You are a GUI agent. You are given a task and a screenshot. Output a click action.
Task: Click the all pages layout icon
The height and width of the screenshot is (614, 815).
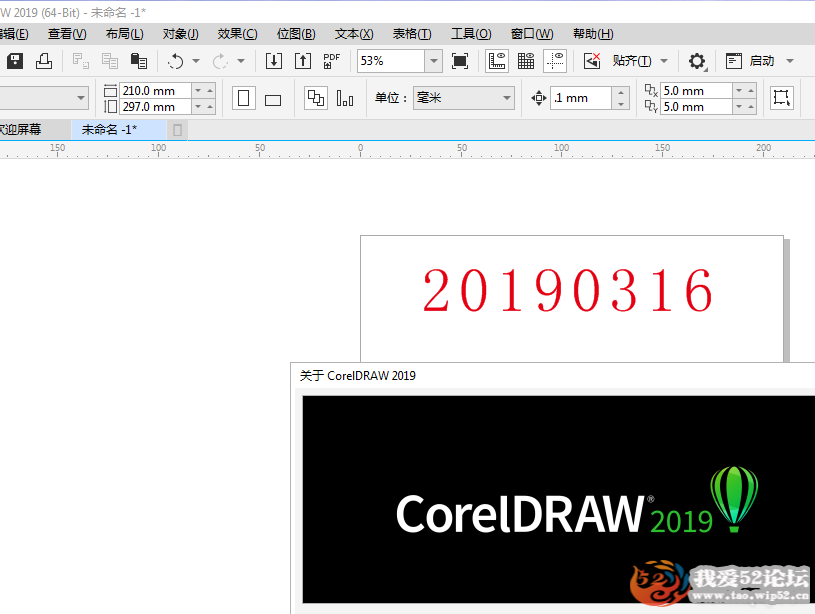[316, 98]
